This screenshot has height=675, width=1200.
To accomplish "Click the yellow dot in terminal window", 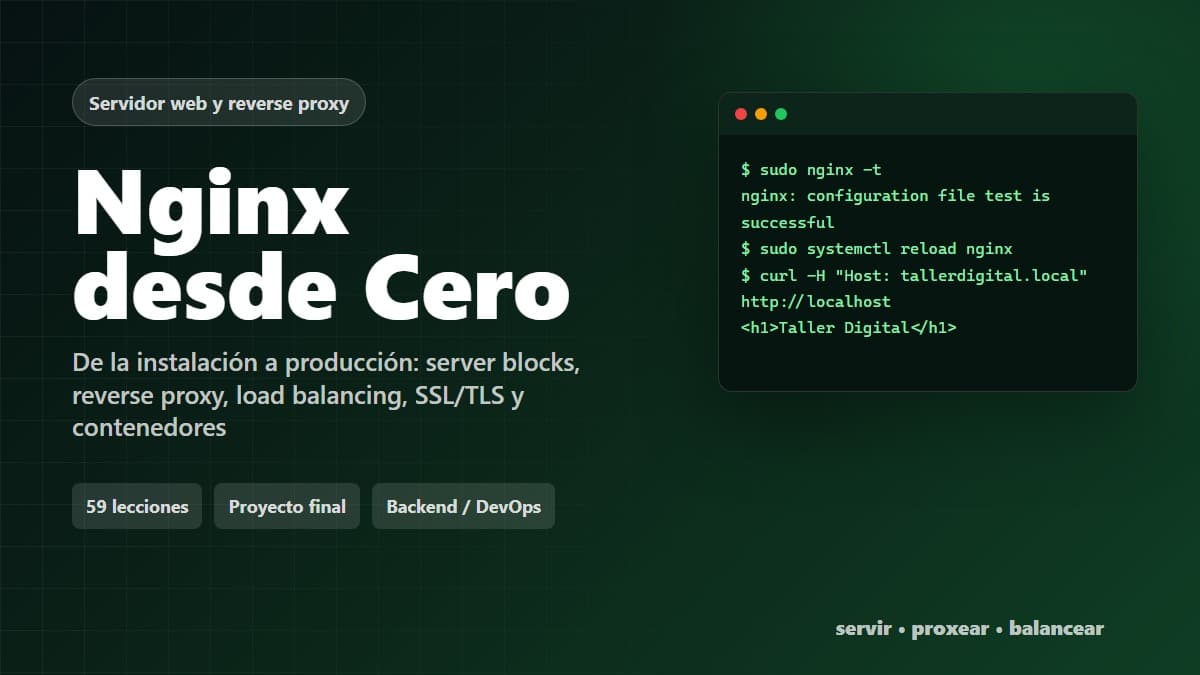I will tap(761, 114).
